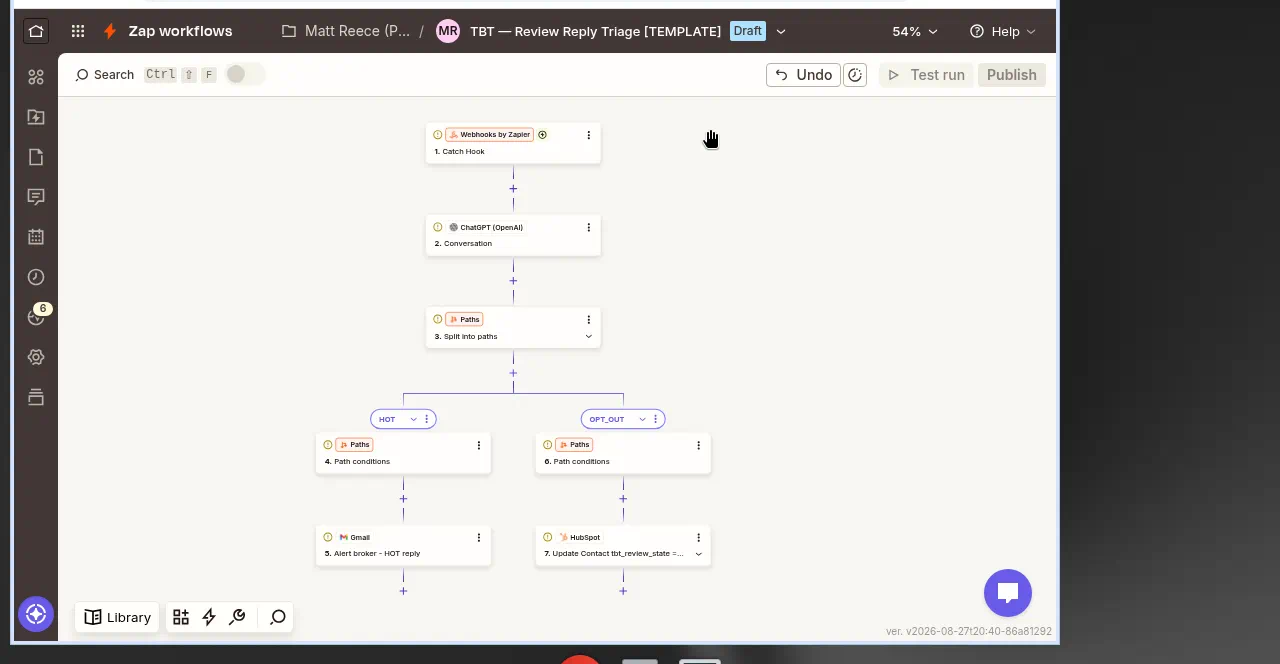
Task: Click the plus below Split into paths
Action: [x=513, y=373]
